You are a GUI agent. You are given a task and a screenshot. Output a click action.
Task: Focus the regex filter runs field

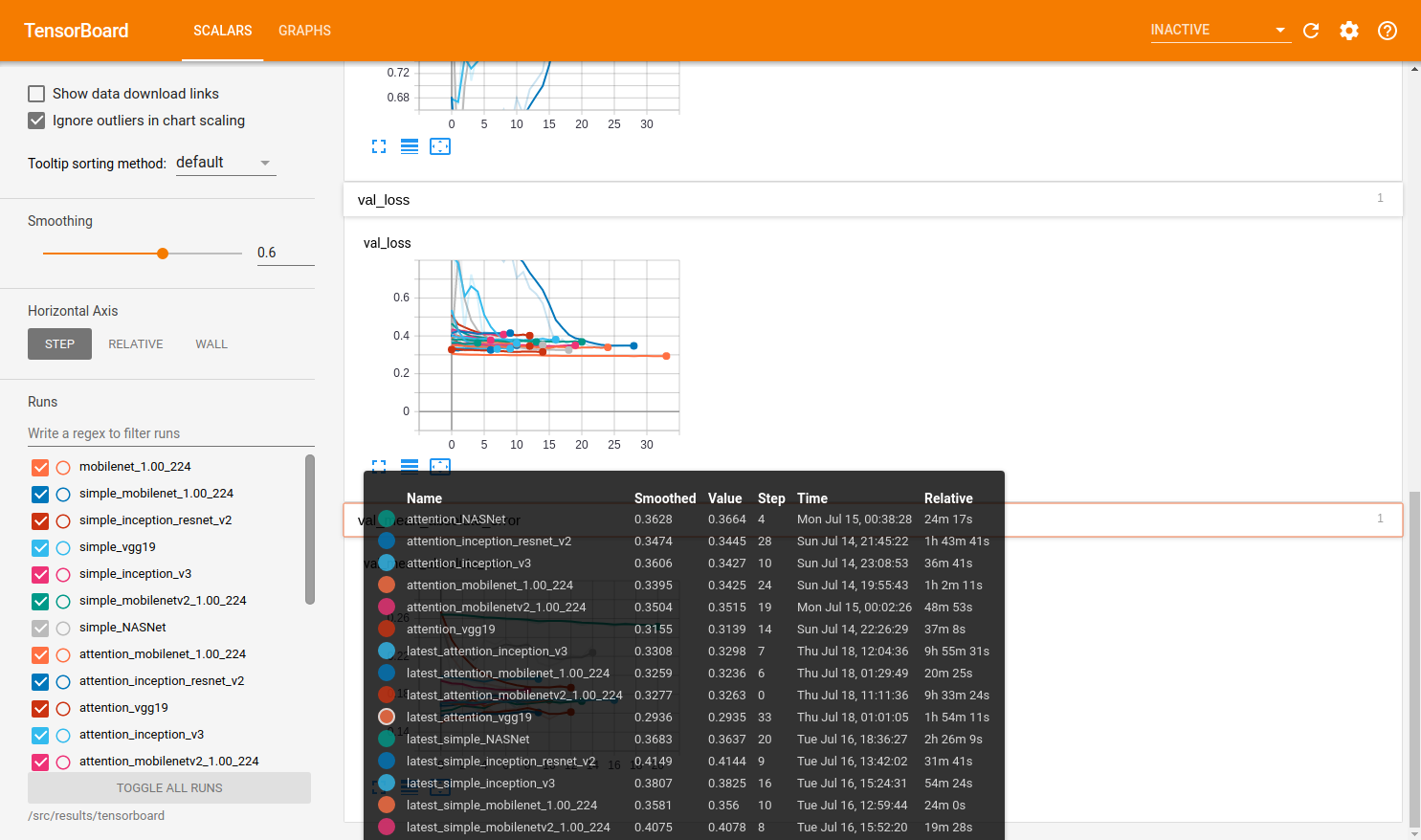(x=171, y=433)
